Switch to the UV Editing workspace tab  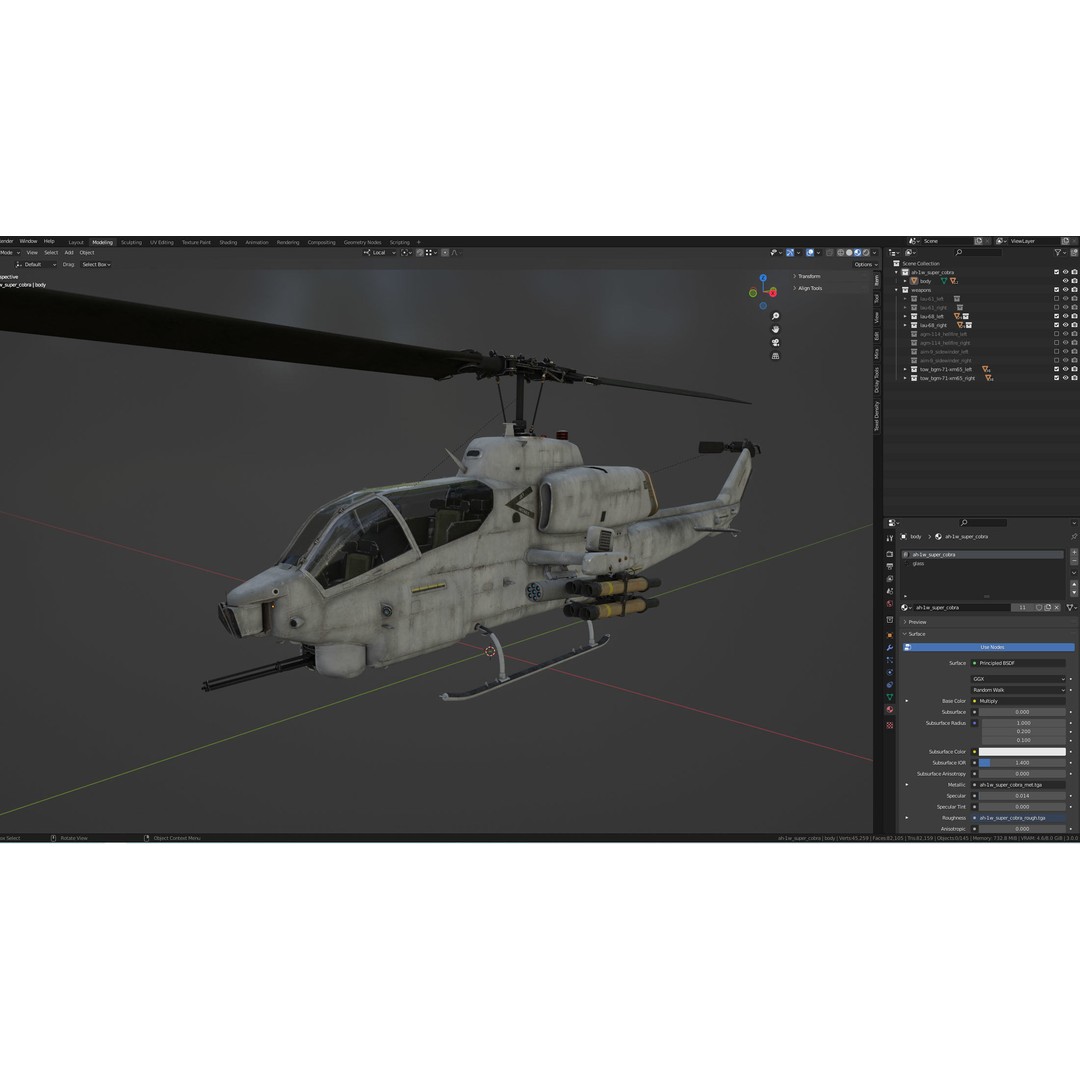[x=162, y=242]
